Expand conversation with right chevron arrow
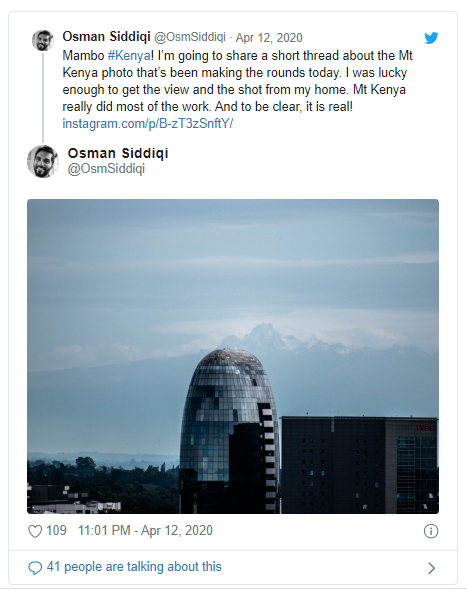 click(432, 568)
